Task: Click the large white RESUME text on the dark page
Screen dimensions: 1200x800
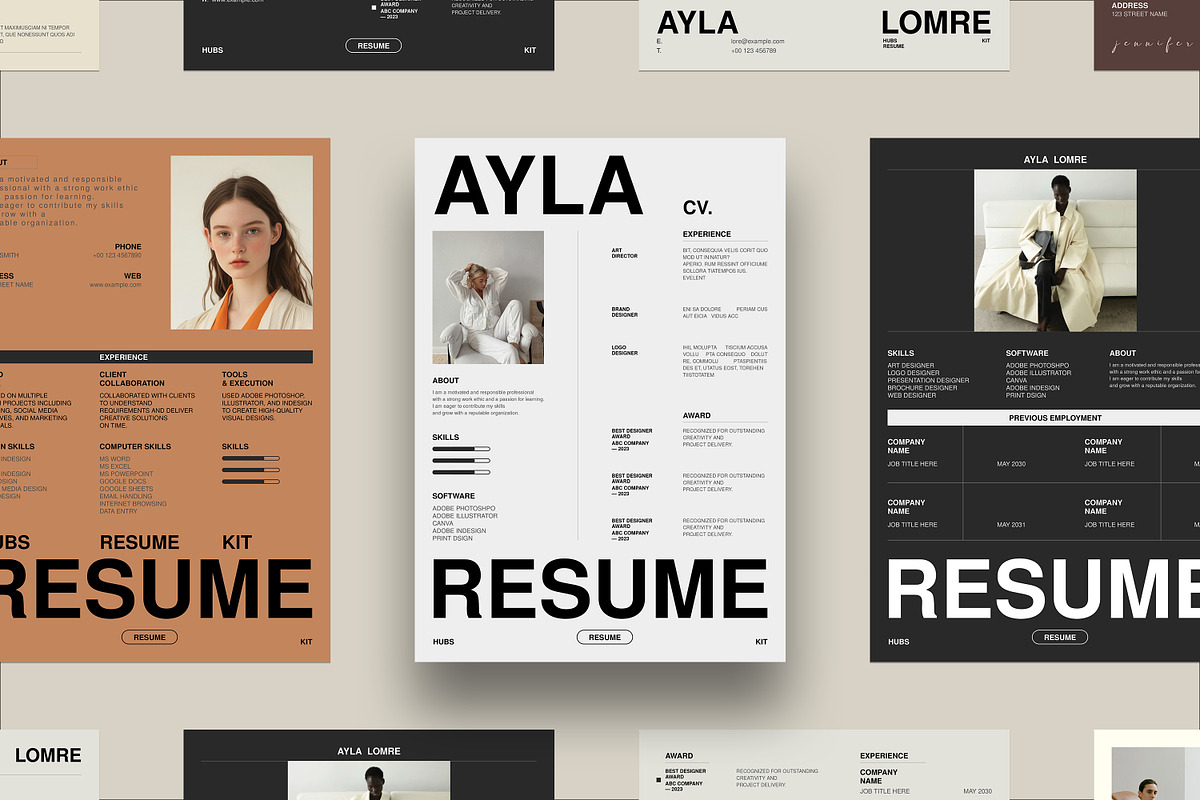Action: [1043, 590]
